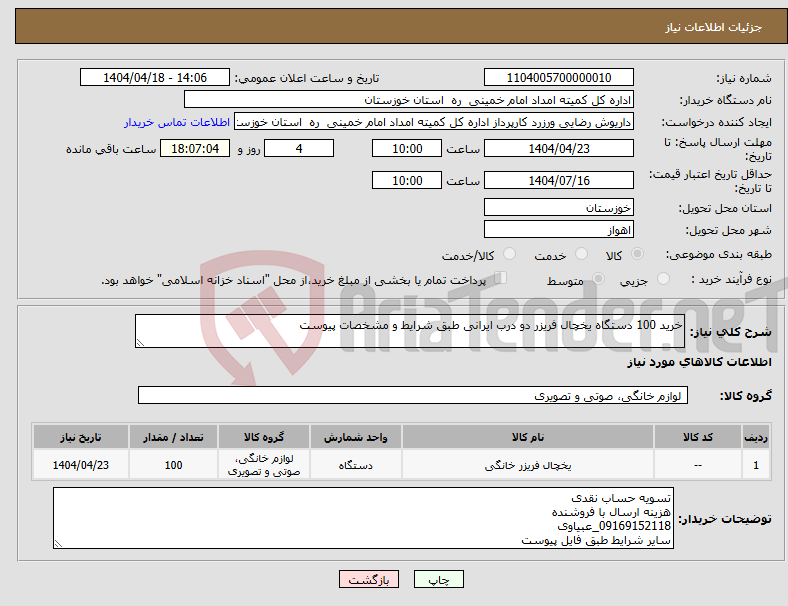Click the price validity date 1404/07/16 field

[x=559, y=180]
